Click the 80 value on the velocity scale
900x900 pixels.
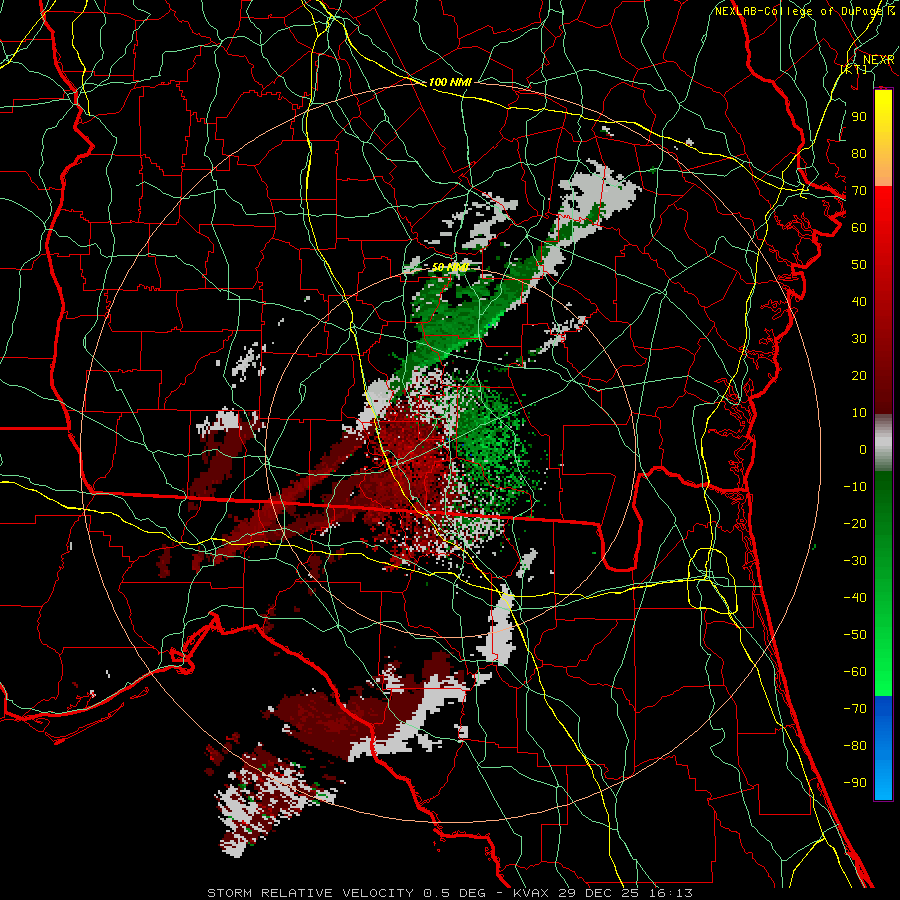[859, 153]
